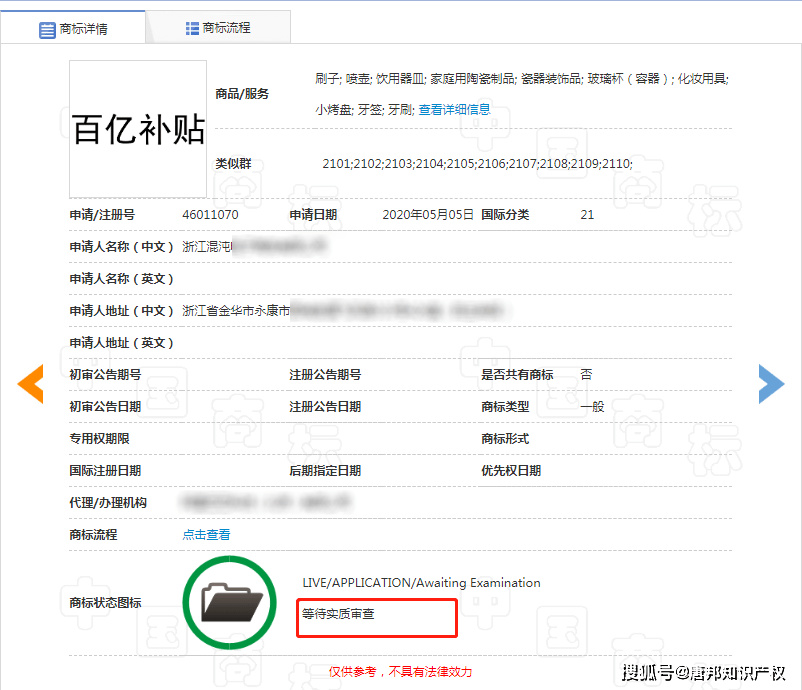Screen dimensions: 802x690
Task: Select the application date 2020年05月05日
Action: [428, 215]
